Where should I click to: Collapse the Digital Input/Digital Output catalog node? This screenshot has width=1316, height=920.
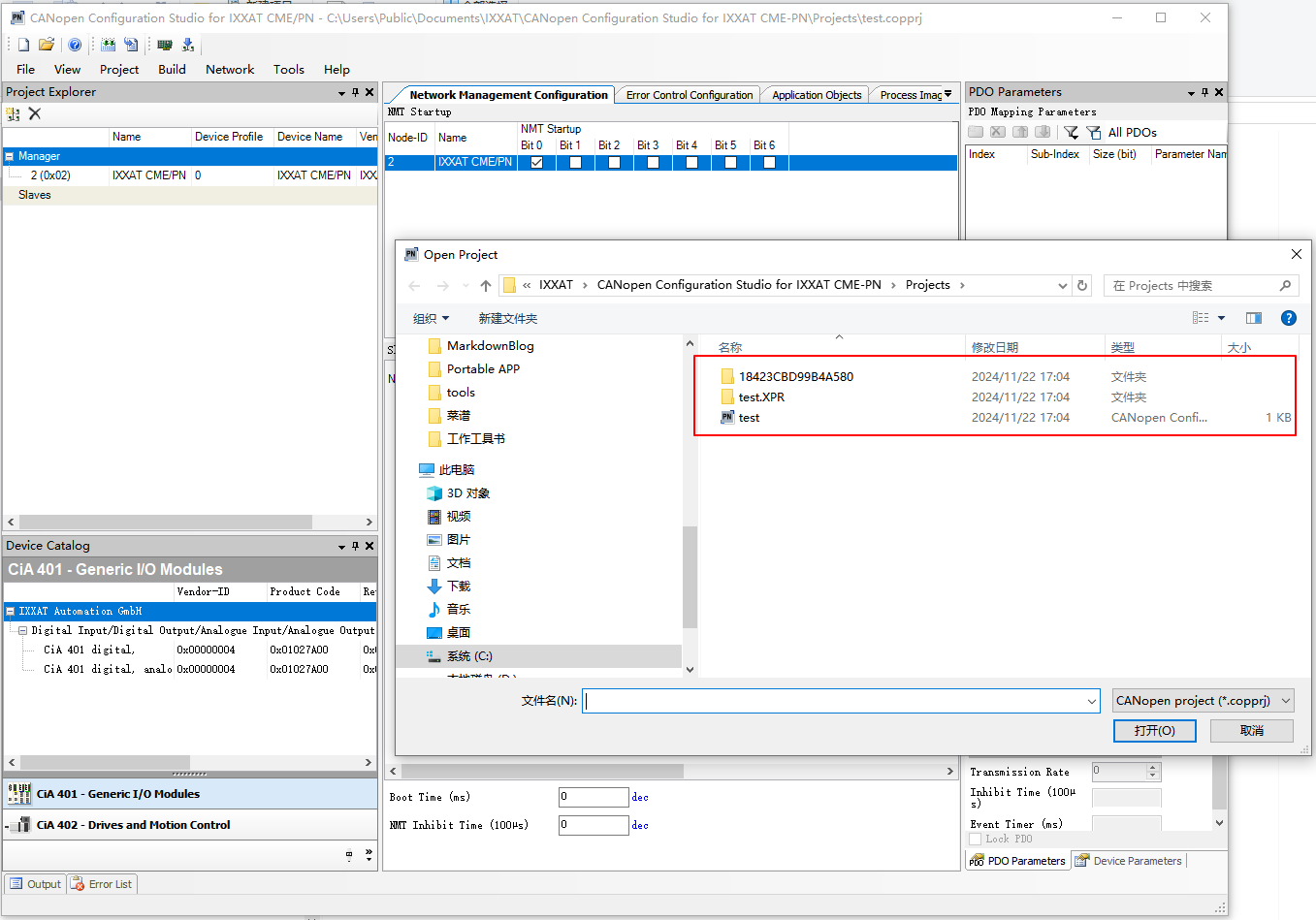coord(22,631)
